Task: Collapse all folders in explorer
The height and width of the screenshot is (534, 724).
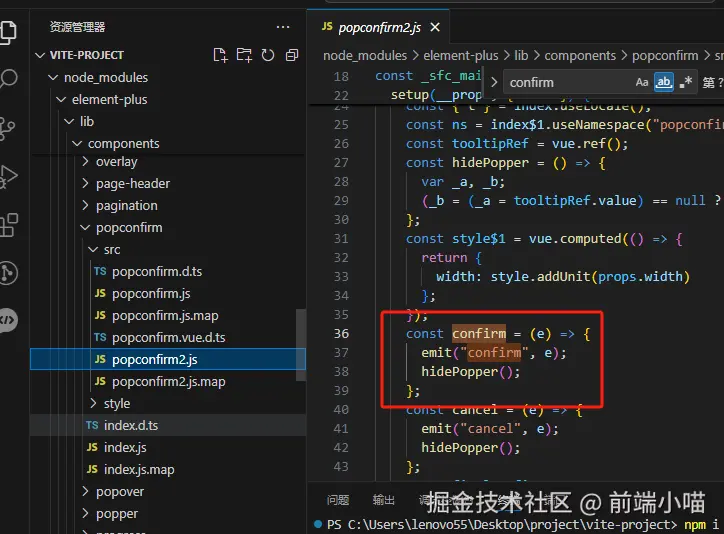Action: tap(292, 55)
